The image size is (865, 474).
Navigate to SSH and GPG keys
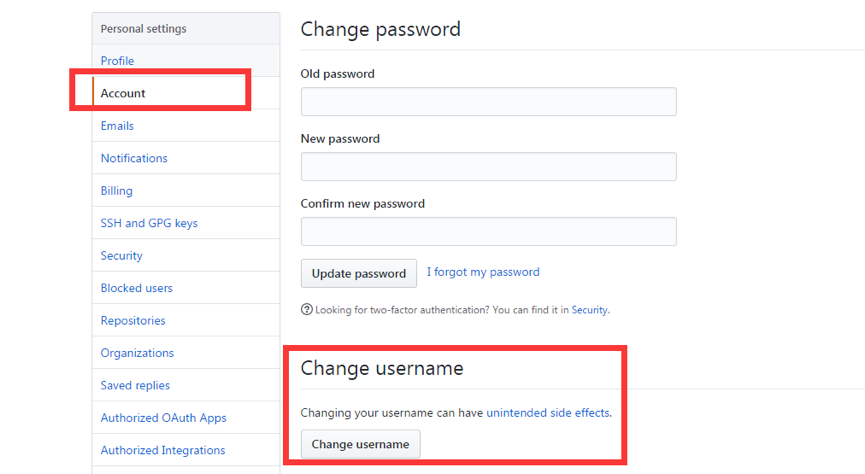(149, 223)
